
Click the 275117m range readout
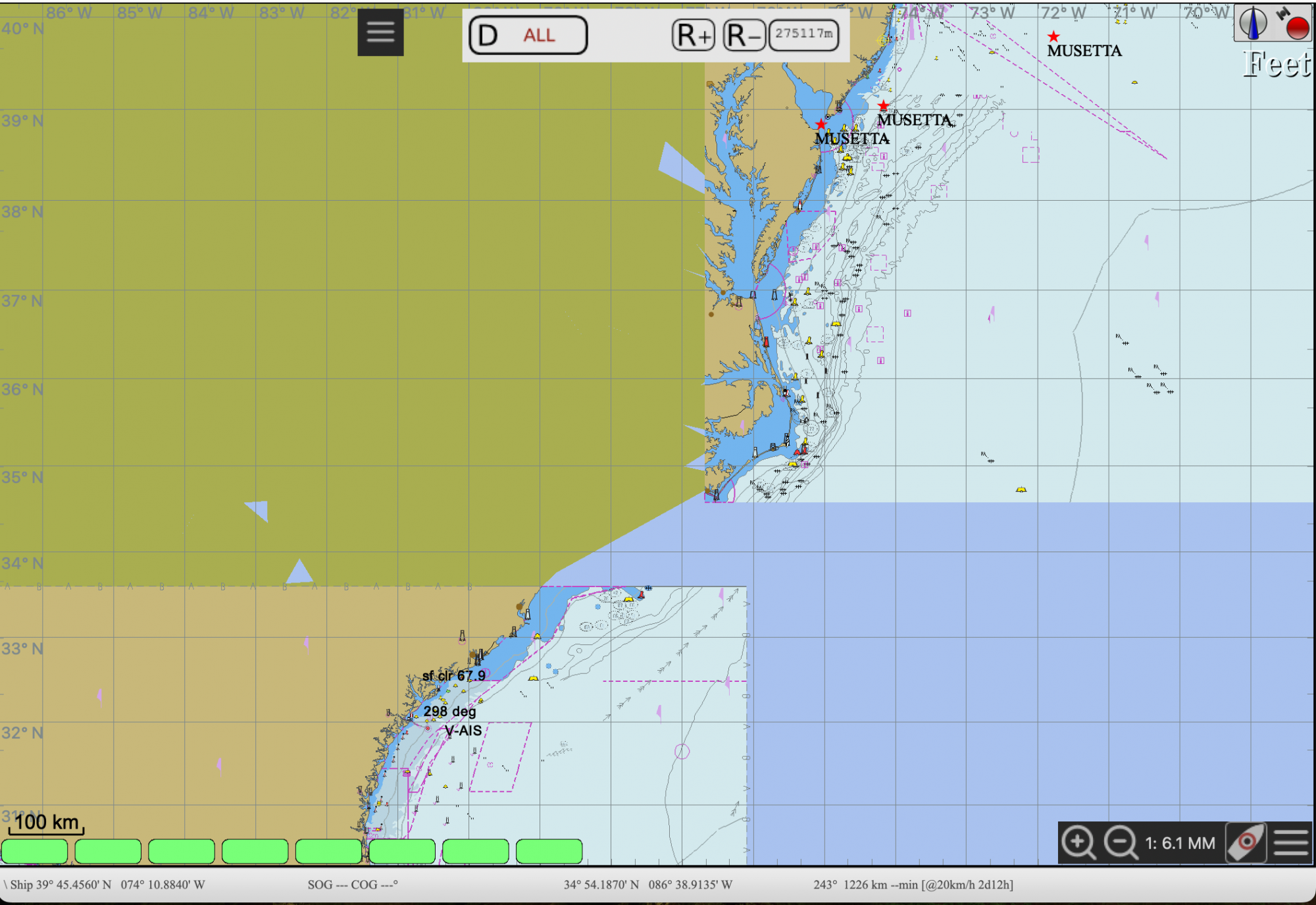tap(803, 34)
